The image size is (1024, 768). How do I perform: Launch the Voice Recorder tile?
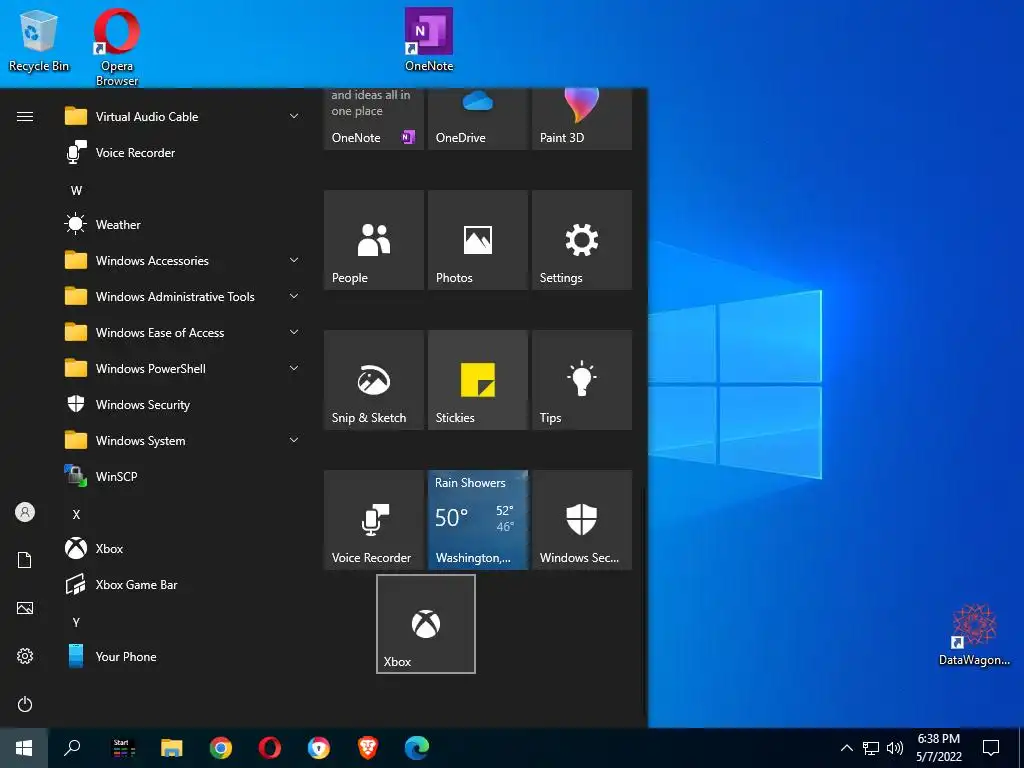(x=374, y=520)
